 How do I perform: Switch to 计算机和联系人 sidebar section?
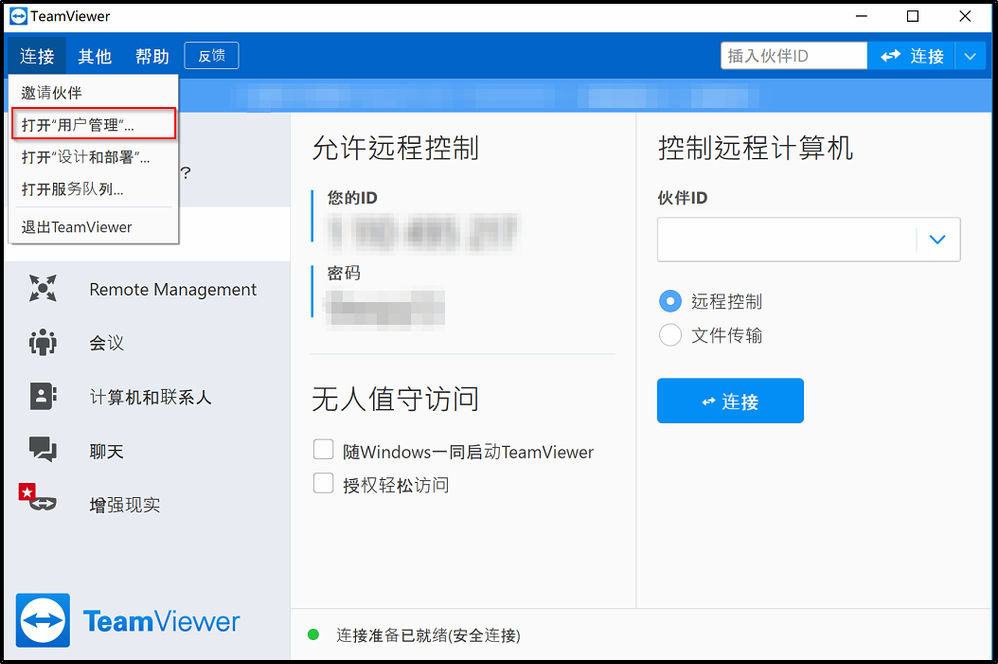pos(150,397)
